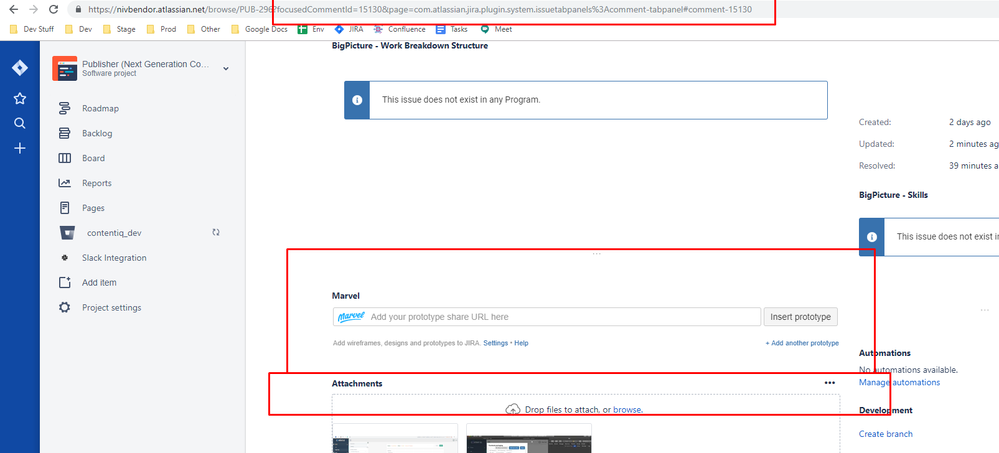Open Project settings
999x453 pixels.
click(x=111, y=308)
